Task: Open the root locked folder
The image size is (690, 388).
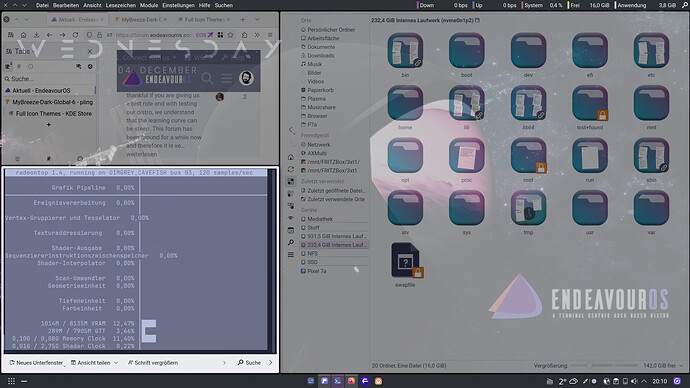Action: 528,155
